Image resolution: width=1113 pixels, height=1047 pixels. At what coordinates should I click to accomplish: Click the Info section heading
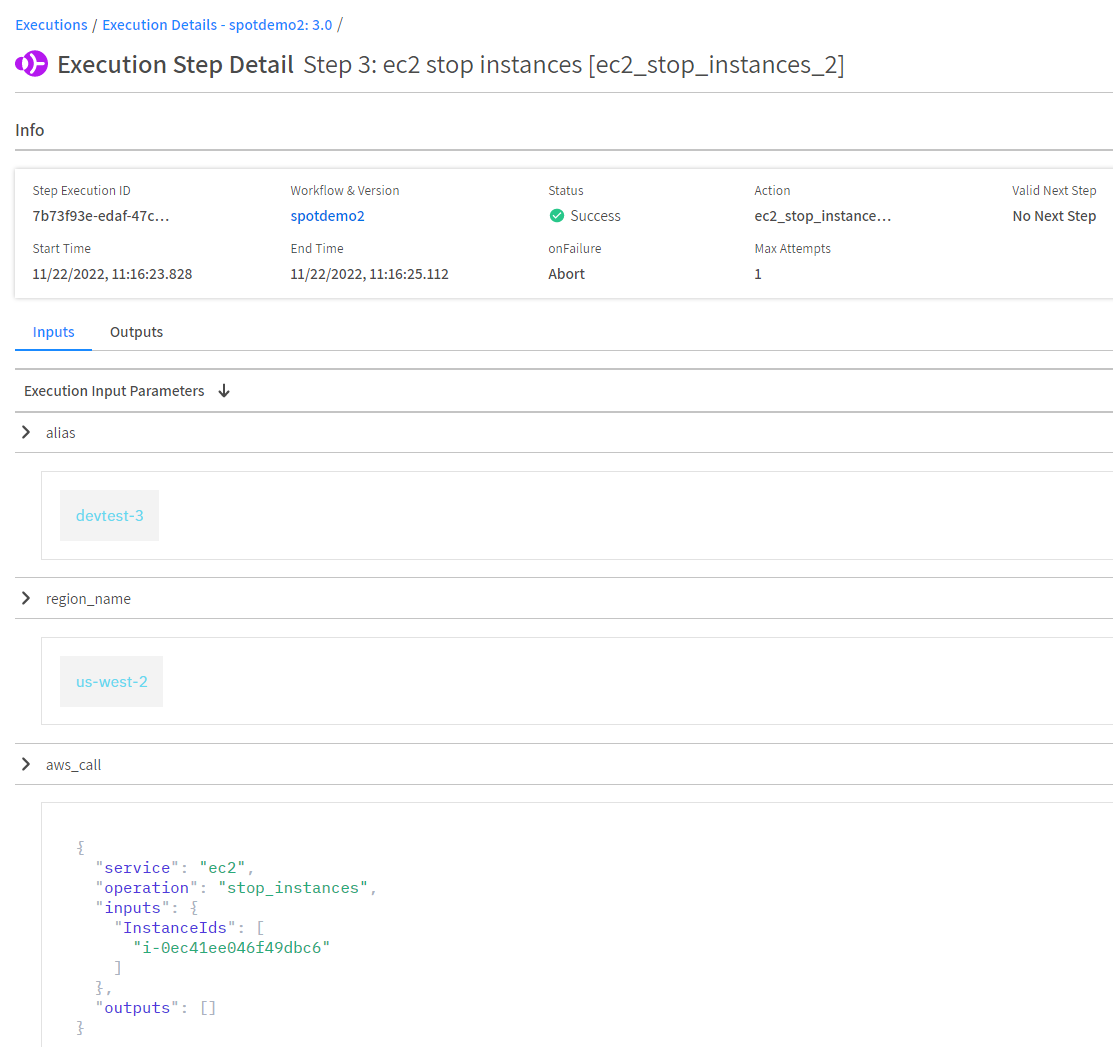point(30,130)
